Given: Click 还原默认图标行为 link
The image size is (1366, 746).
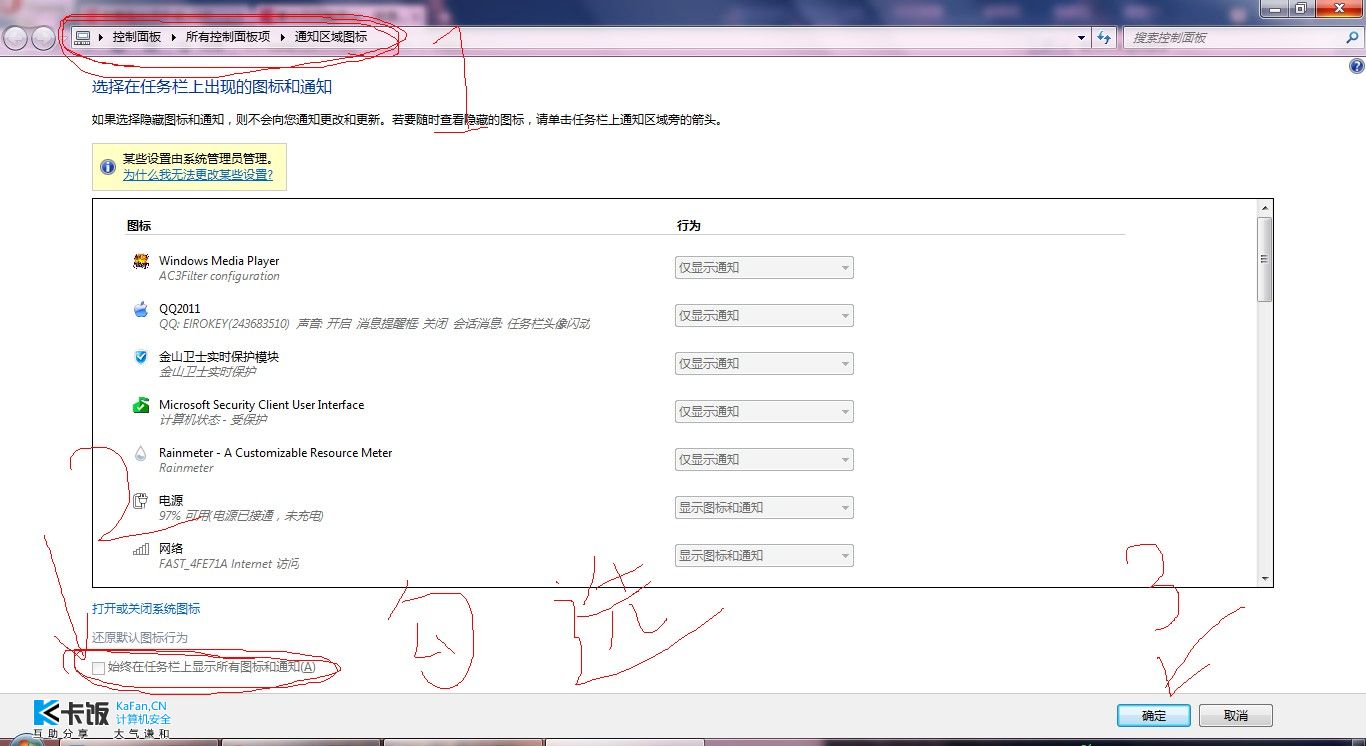Looking at the screenshot, I should [140, 637].
